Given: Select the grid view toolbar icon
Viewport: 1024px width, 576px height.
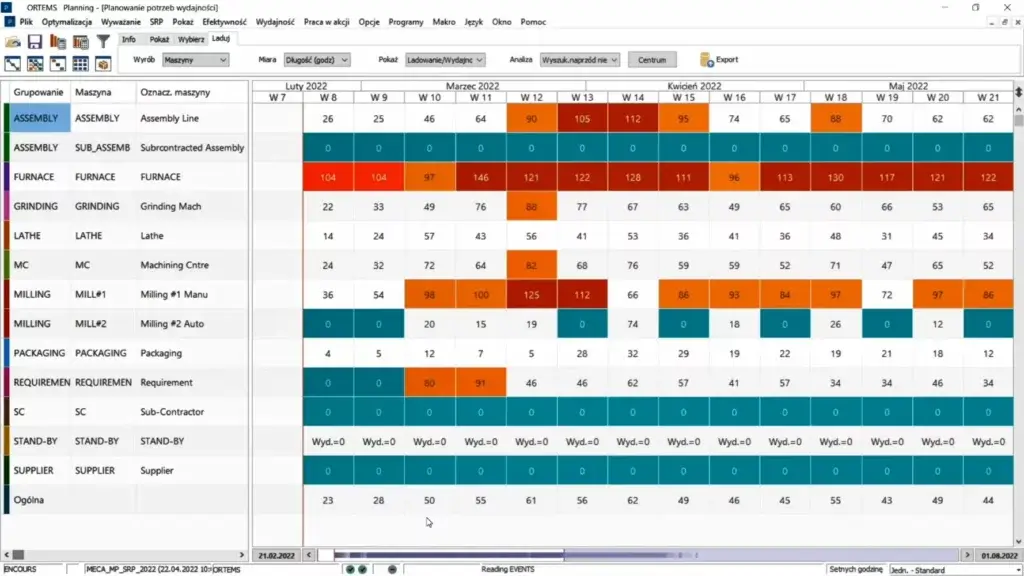Looking at the screenshot, I should tap(80, 64).
